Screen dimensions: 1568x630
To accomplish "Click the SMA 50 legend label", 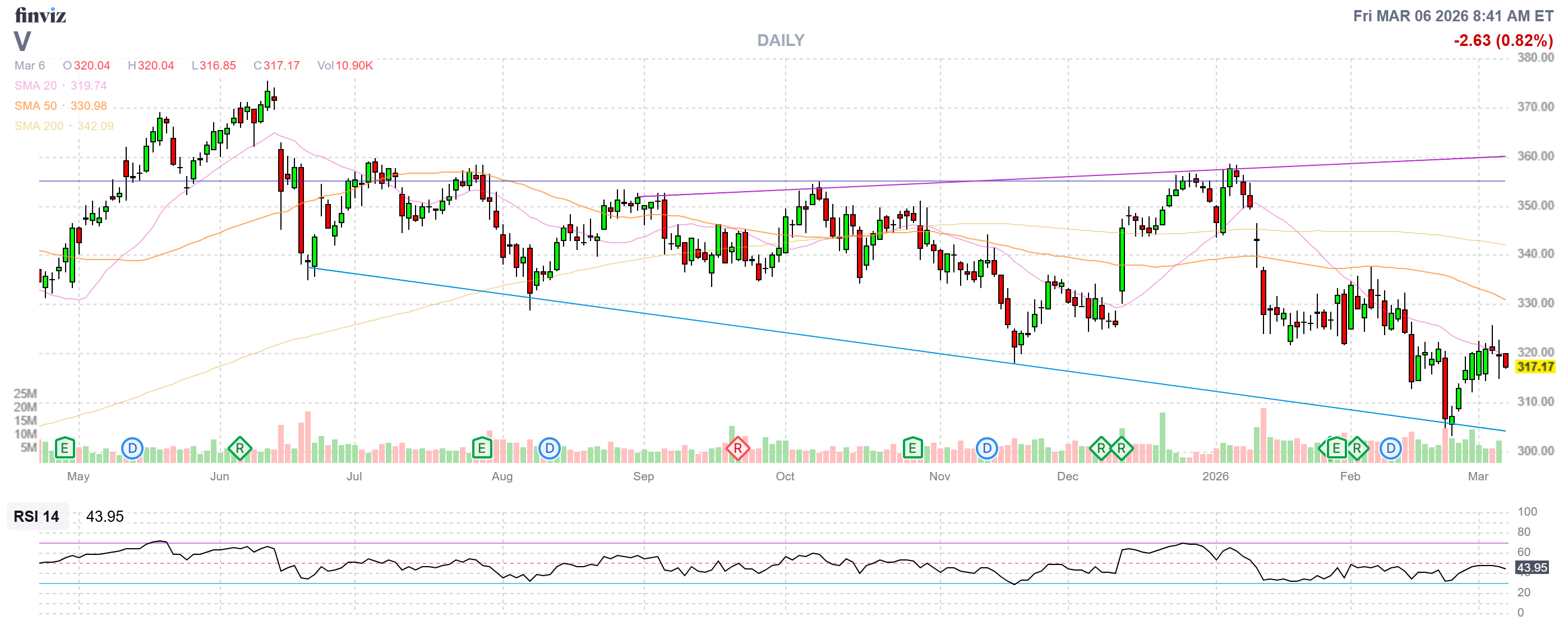I will 35,106.
